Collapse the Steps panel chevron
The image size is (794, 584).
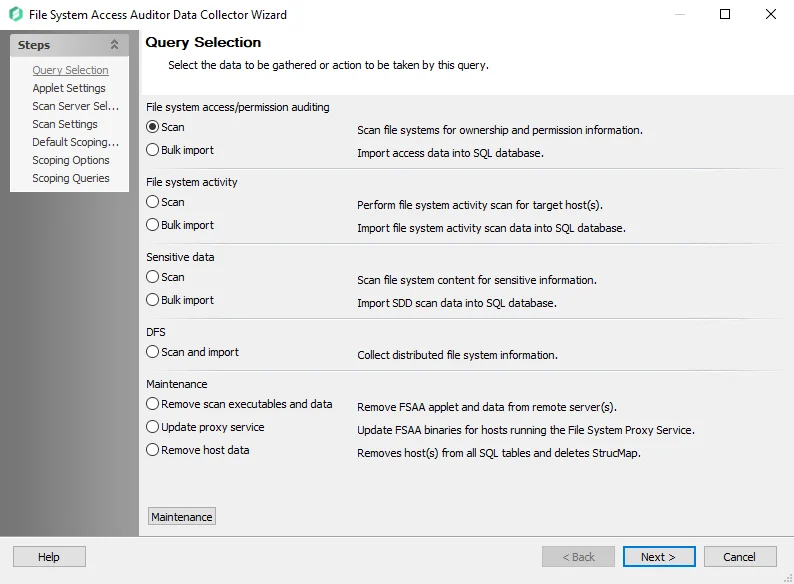click(x=114, y=45)
